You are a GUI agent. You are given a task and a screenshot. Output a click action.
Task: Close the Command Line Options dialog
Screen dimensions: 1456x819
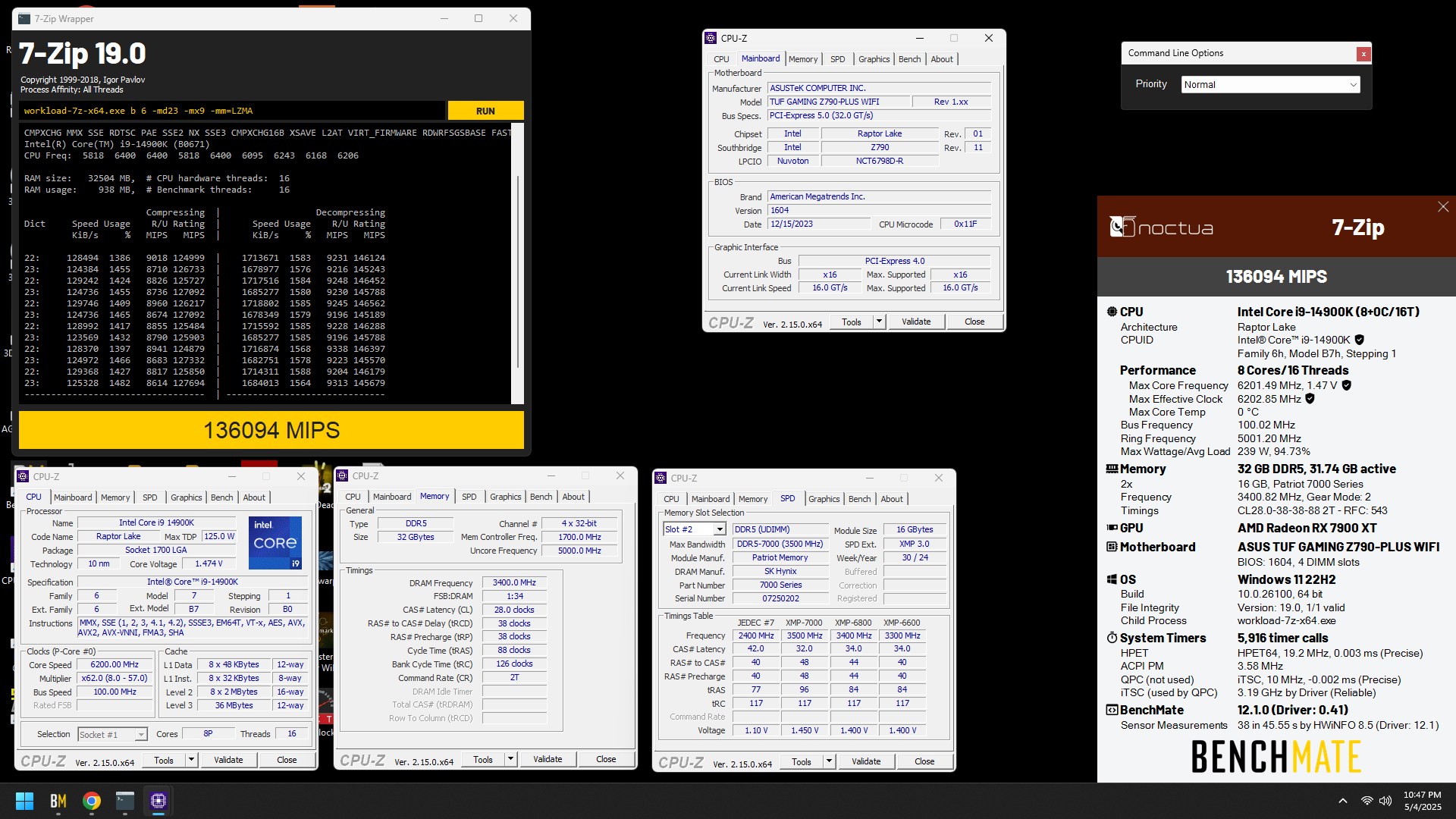[x=1363, y=53]
